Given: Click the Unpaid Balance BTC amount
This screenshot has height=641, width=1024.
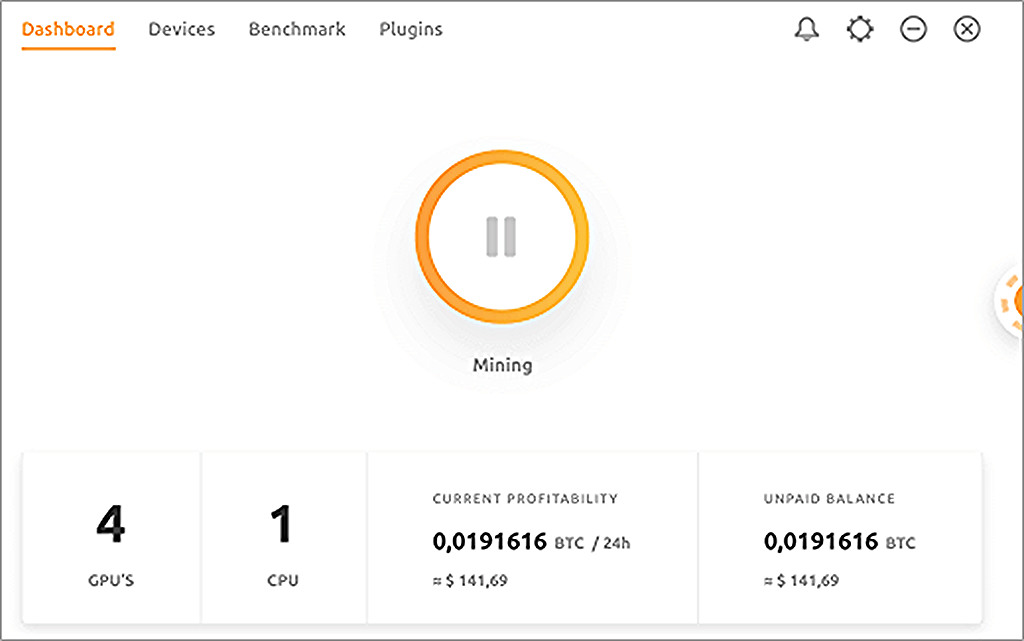Looking at the screenshot, I should [839, 543].
